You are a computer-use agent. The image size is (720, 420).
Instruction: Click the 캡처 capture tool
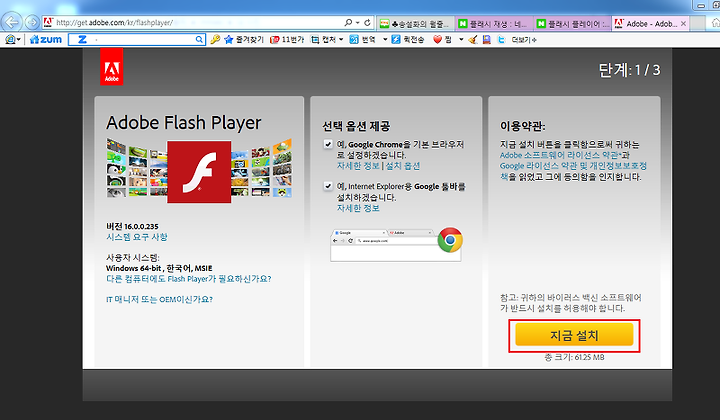coord(324,40)
